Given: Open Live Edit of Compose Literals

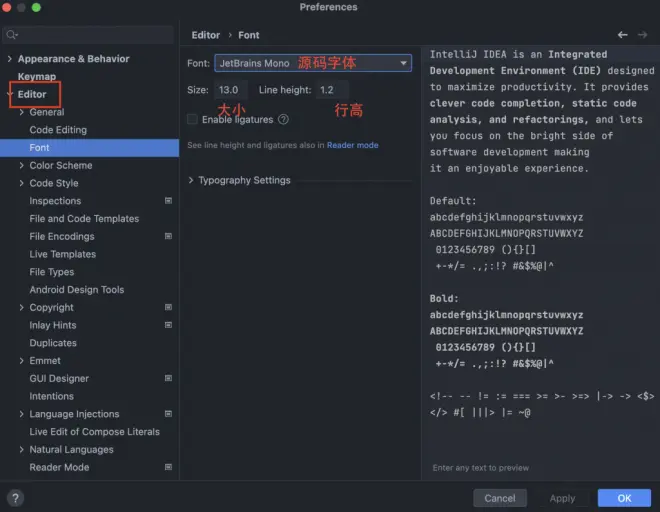Looking at the screenshot, I should pyautogui.click(x=94, y=432).
